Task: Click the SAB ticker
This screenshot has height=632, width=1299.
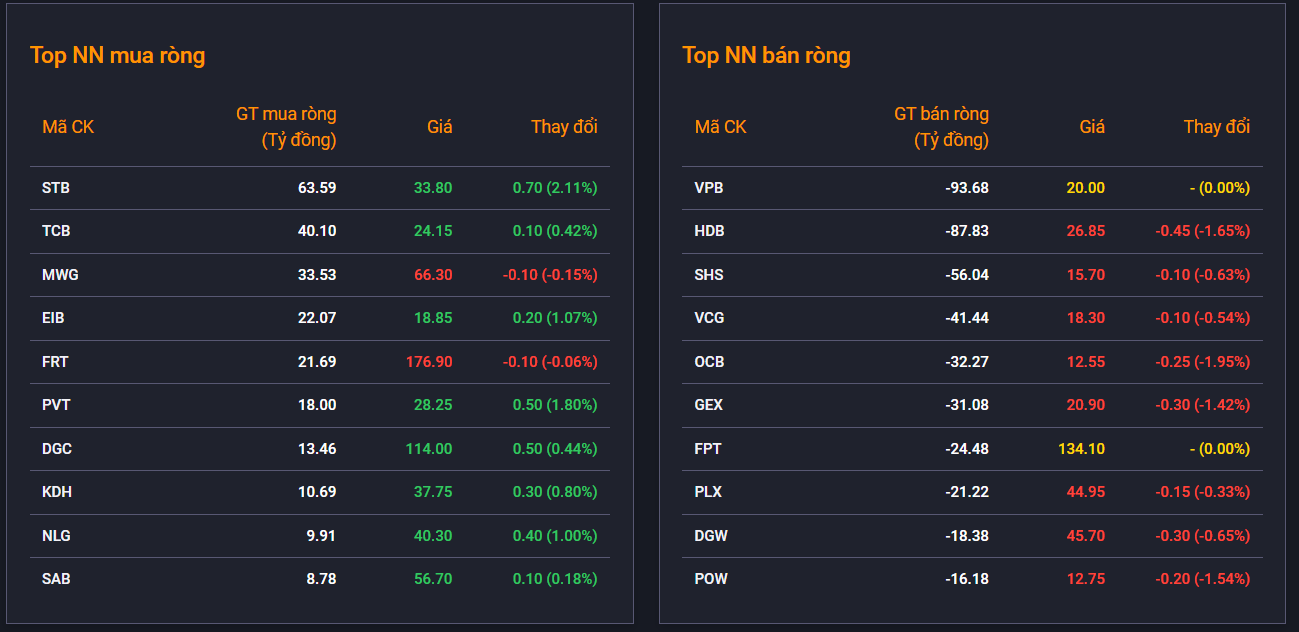Action: pos(56,579)
